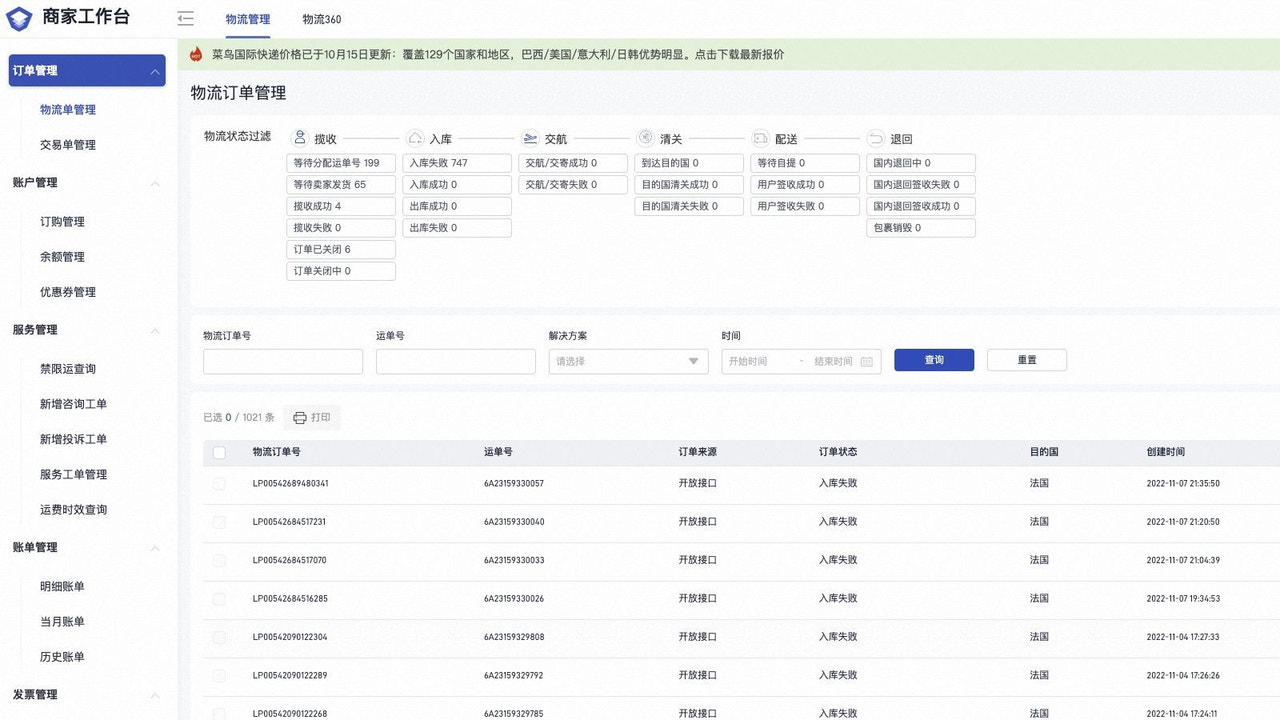1280x720 pixels.
Task: Click the 清关 customs clearance stage icon
Action: tap(645, 138)
